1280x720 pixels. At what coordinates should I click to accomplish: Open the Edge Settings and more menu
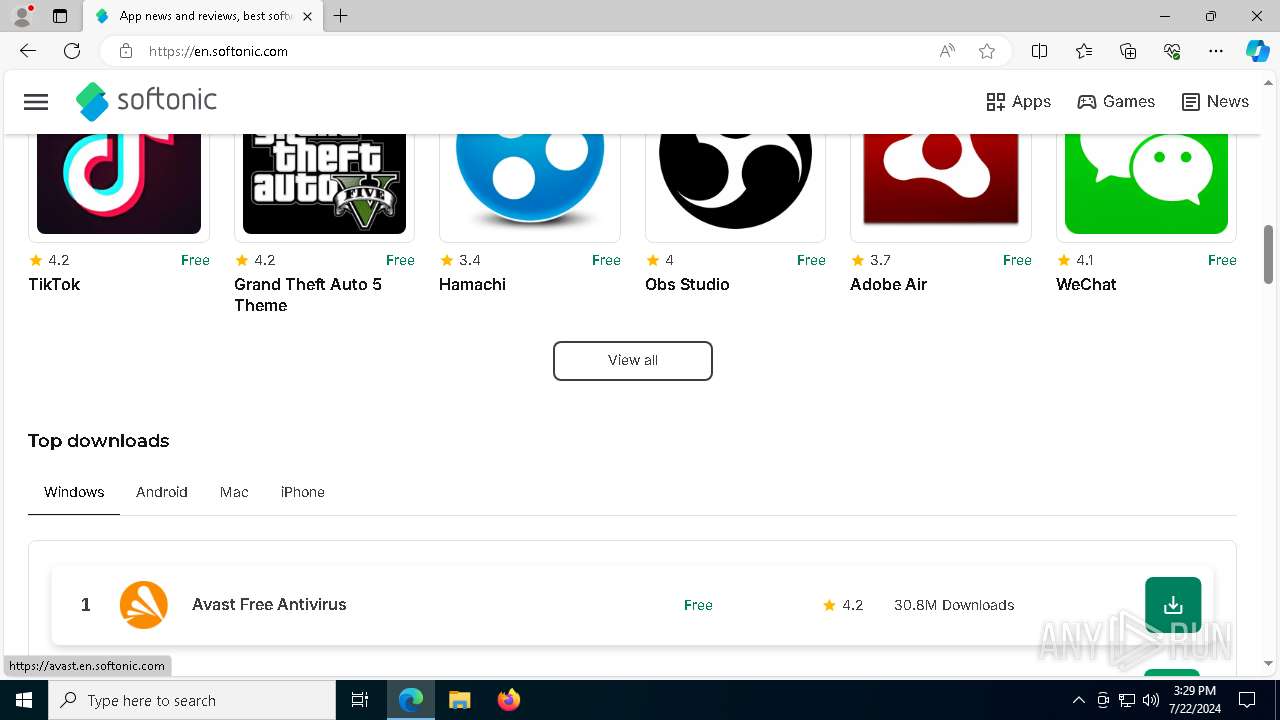tap(1216, 51)
